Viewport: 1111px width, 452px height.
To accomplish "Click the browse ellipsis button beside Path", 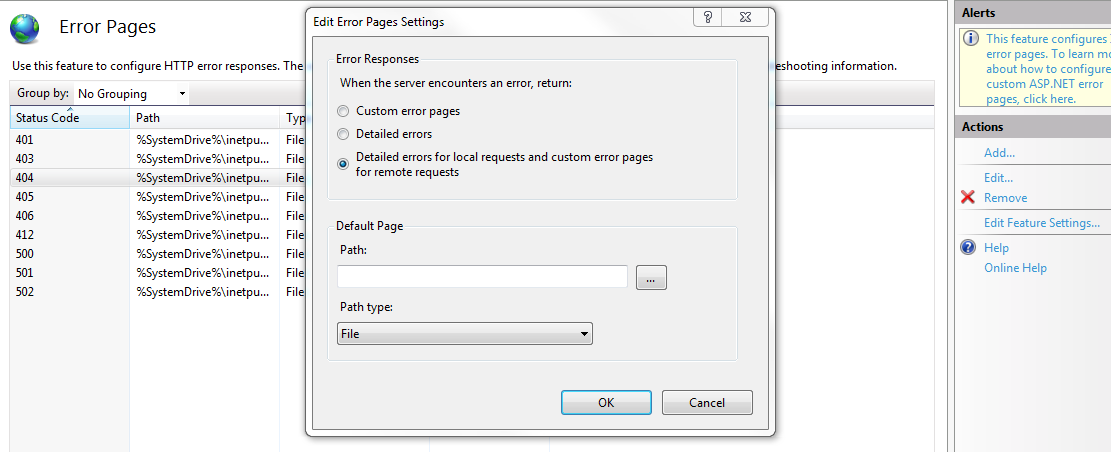I will (x=651, y=279).
